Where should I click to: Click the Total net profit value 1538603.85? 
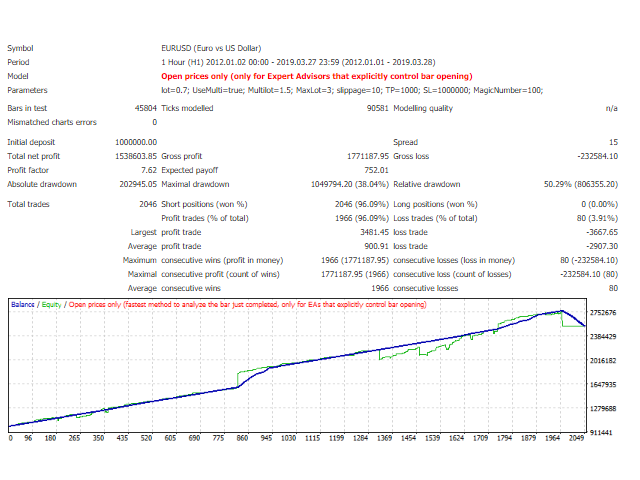(x=136, y=156)
